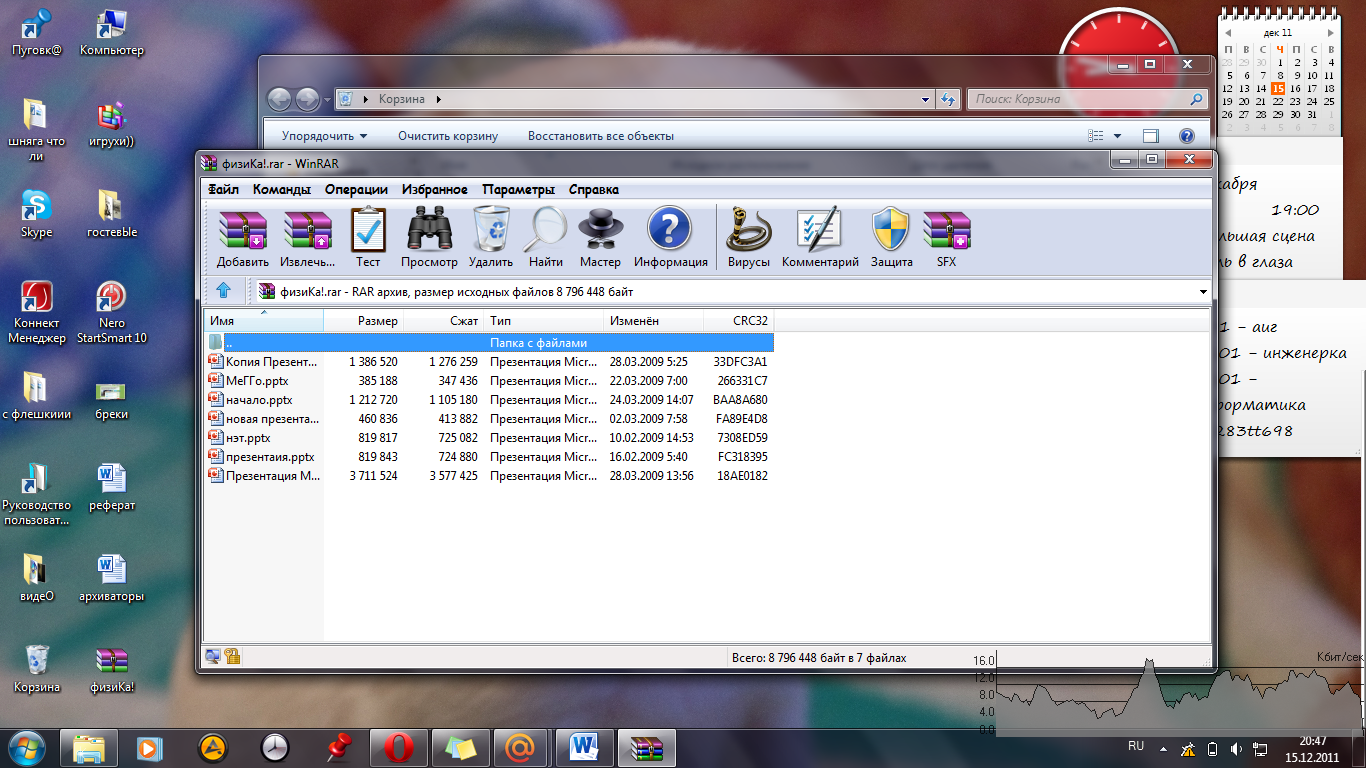Image resolution: width=1366 pixels, height=768 pixels.
Task: Click the back arrow in Корзина window
Action: click(x=279, y=99)
